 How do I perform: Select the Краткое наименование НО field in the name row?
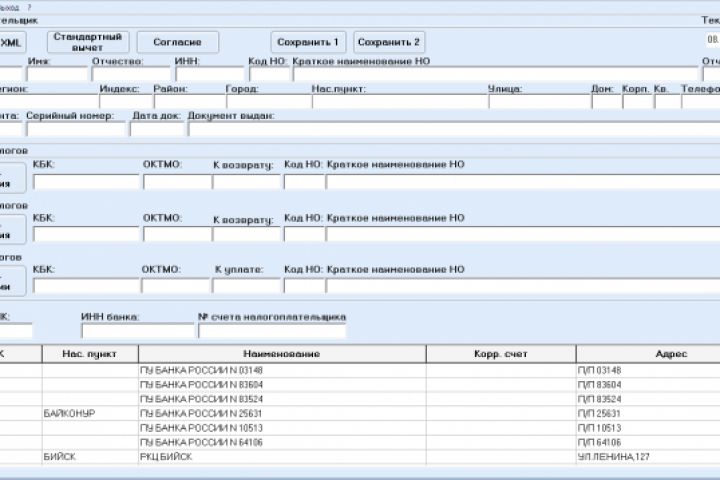pos(495,74)
